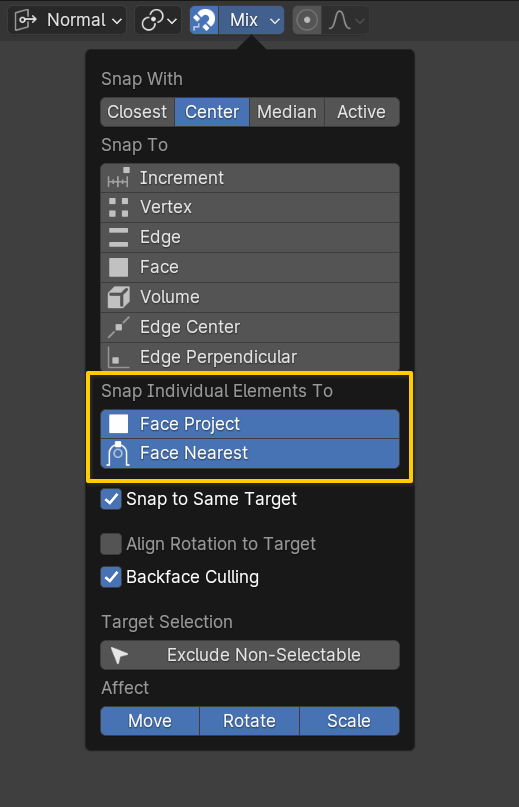Open the proportional falloff curve selector
The image size is (519, 807).
(346, 21)
